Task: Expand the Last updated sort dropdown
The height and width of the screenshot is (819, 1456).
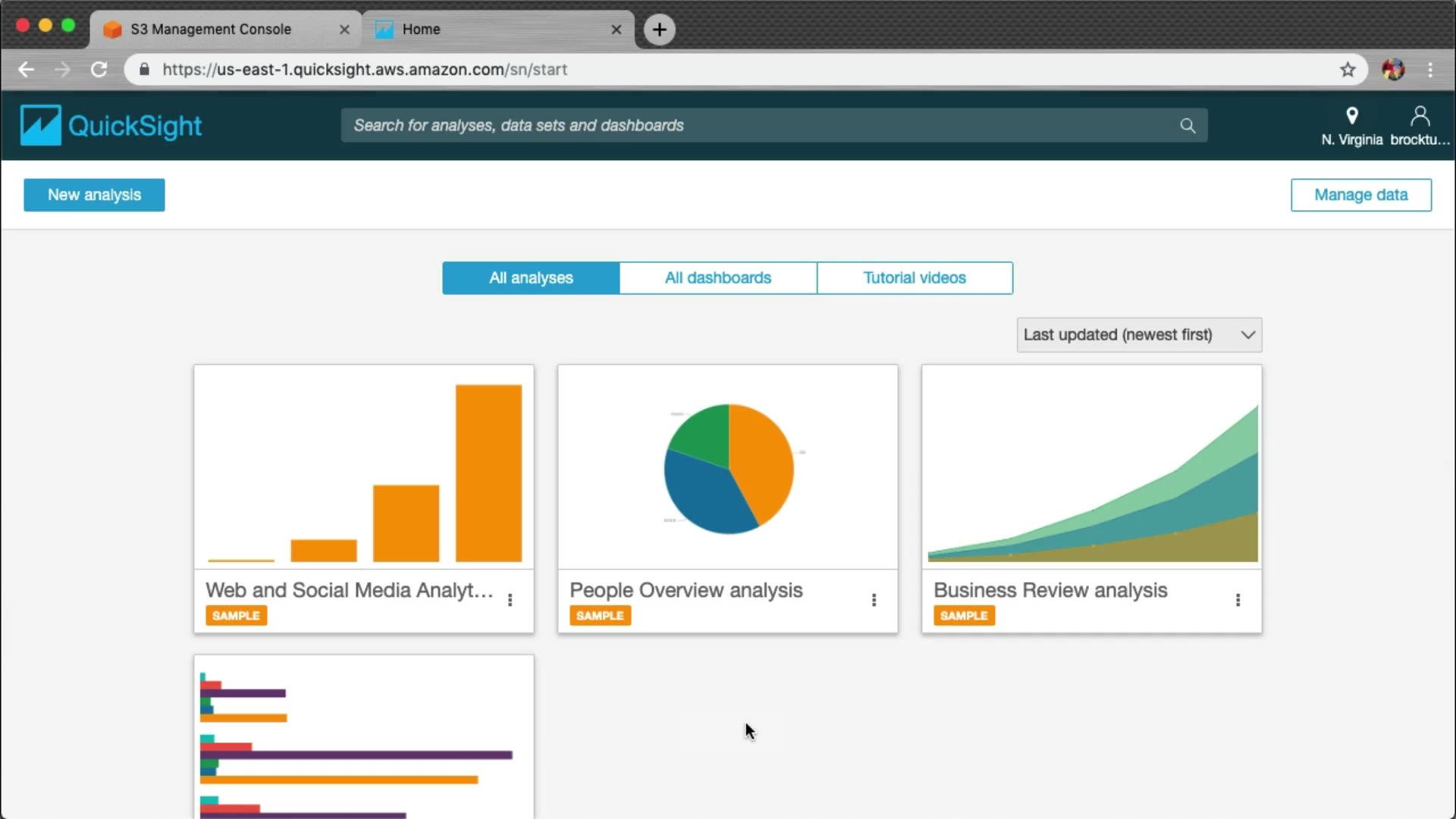Action: [1139, 335]
